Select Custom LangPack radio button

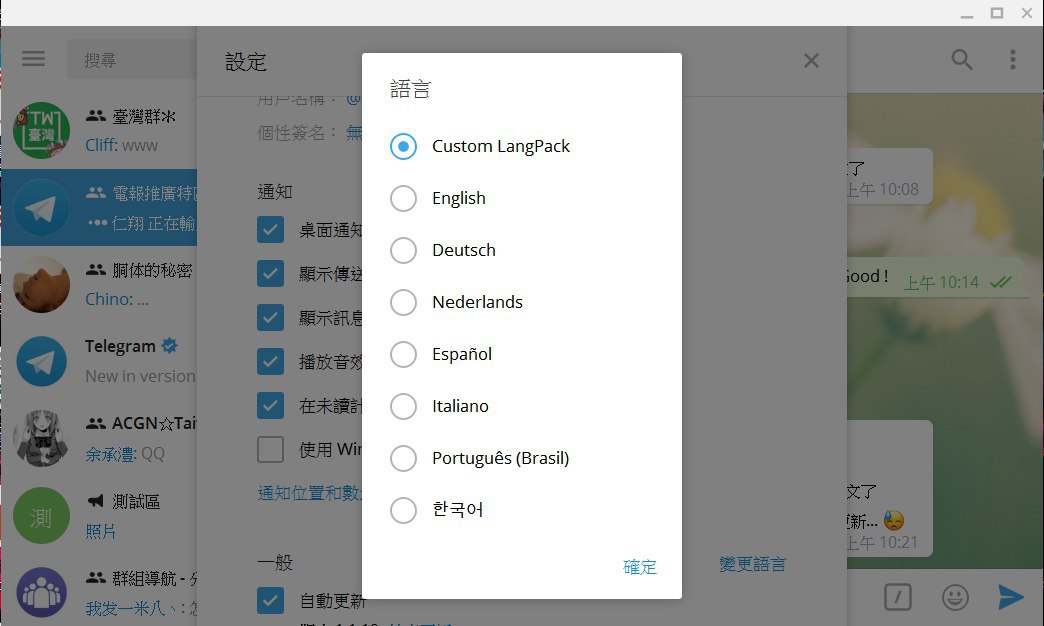click(x=403, y=146)
